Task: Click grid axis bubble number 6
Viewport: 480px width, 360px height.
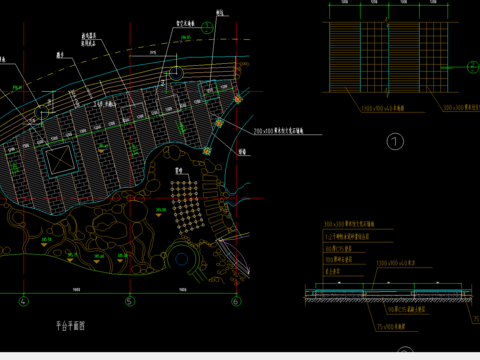Action: (x=236, y=301)
